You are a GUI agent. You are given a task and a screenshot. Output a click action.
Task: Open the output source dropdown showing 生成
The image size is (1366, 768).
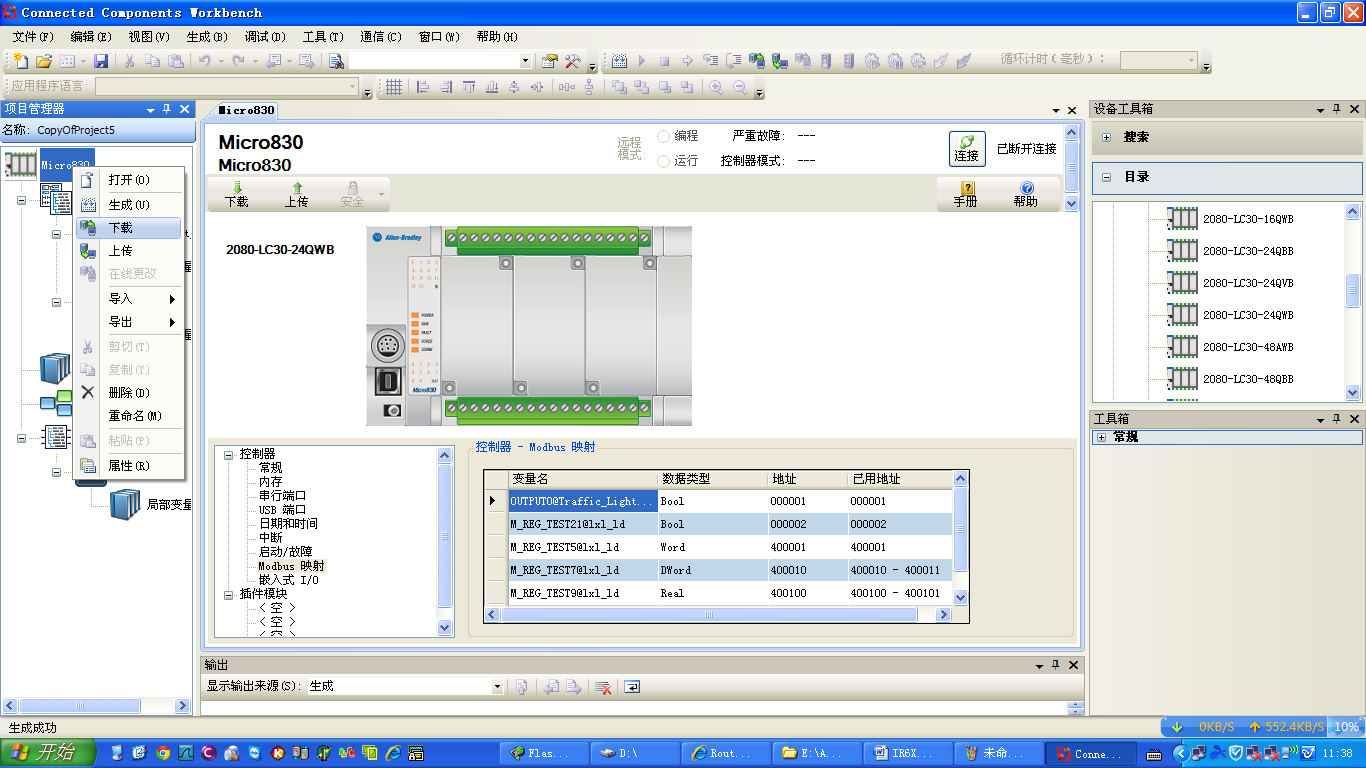(x=497, y=687)
